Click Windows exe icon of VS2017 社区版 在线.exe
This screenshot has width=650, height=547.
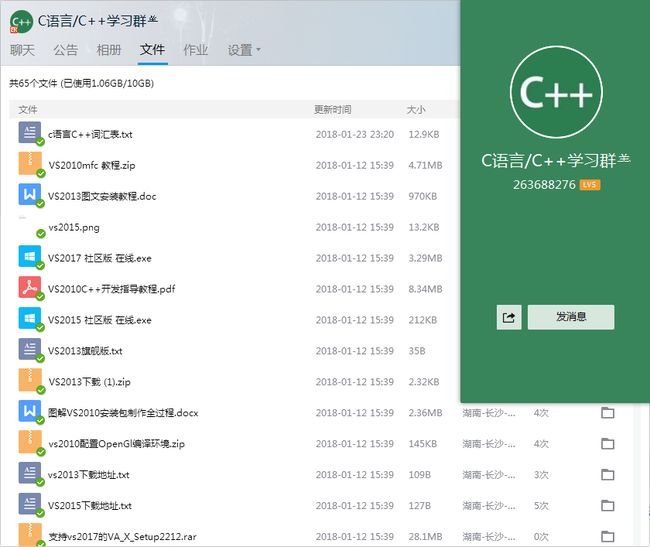tap(30, 256)
